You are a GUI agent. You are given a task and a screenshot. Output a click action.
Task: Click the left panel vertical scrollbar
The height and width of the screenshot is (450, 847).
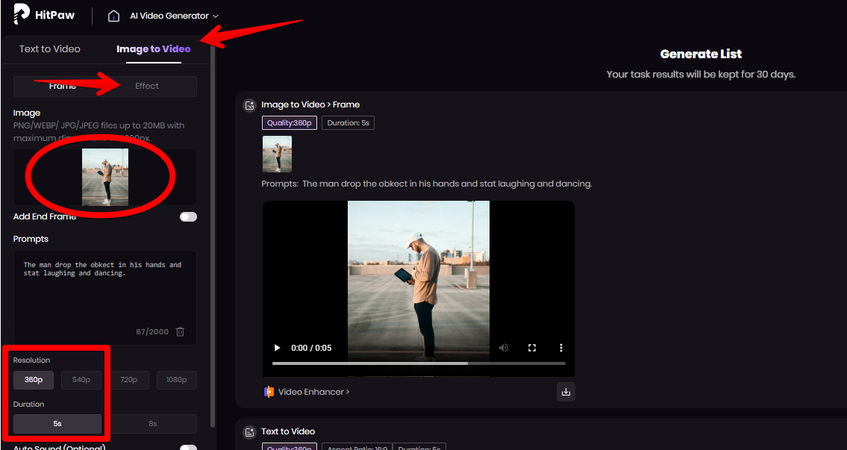click(212, 238)
